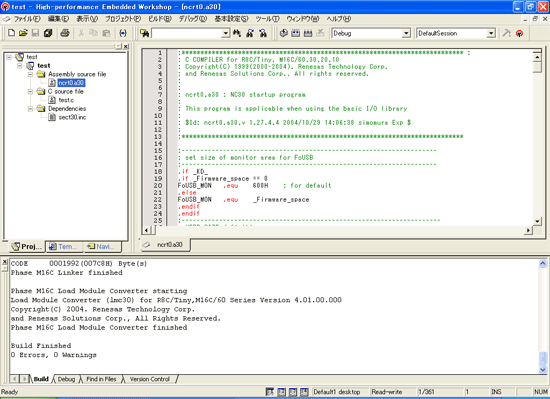The width and height of the screenshot is (550, 399).
Task: Click the Save All toolbar icon
Action: point(48,33)
